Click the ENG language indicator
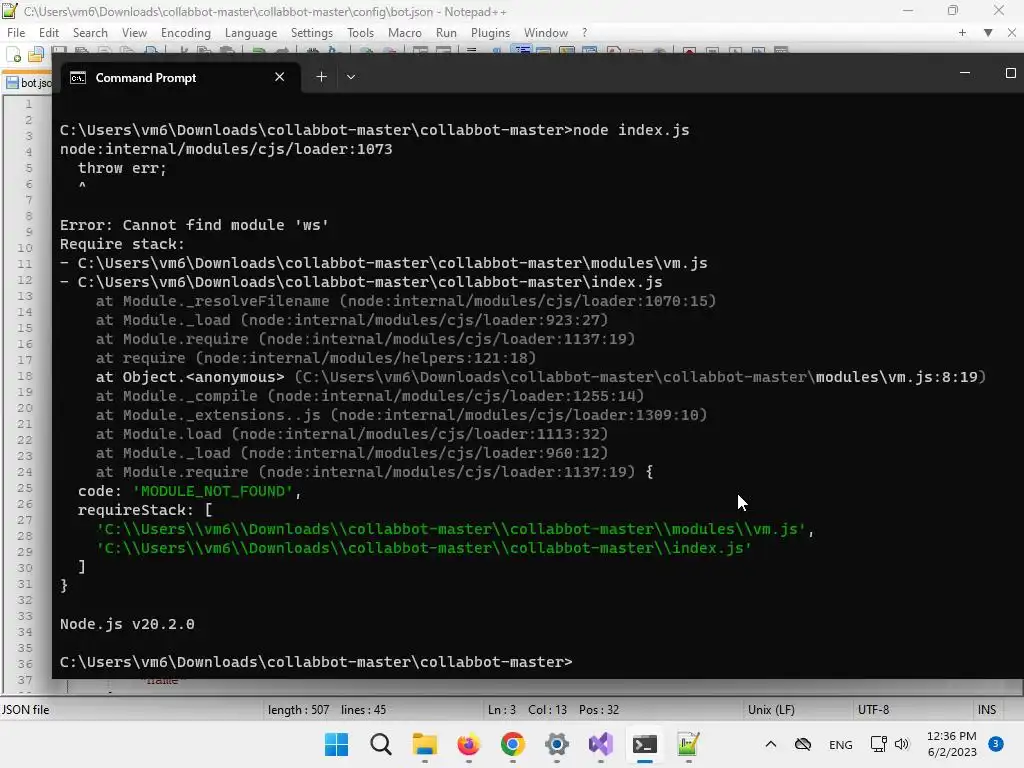1024x768 pixels. pos(840,744)
